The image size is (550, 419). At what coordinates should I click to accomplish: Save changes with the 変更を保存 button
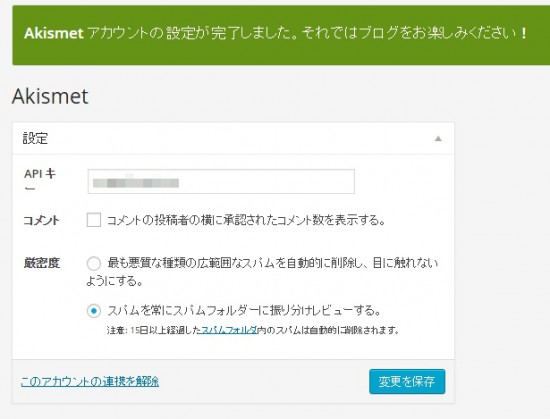407,381
